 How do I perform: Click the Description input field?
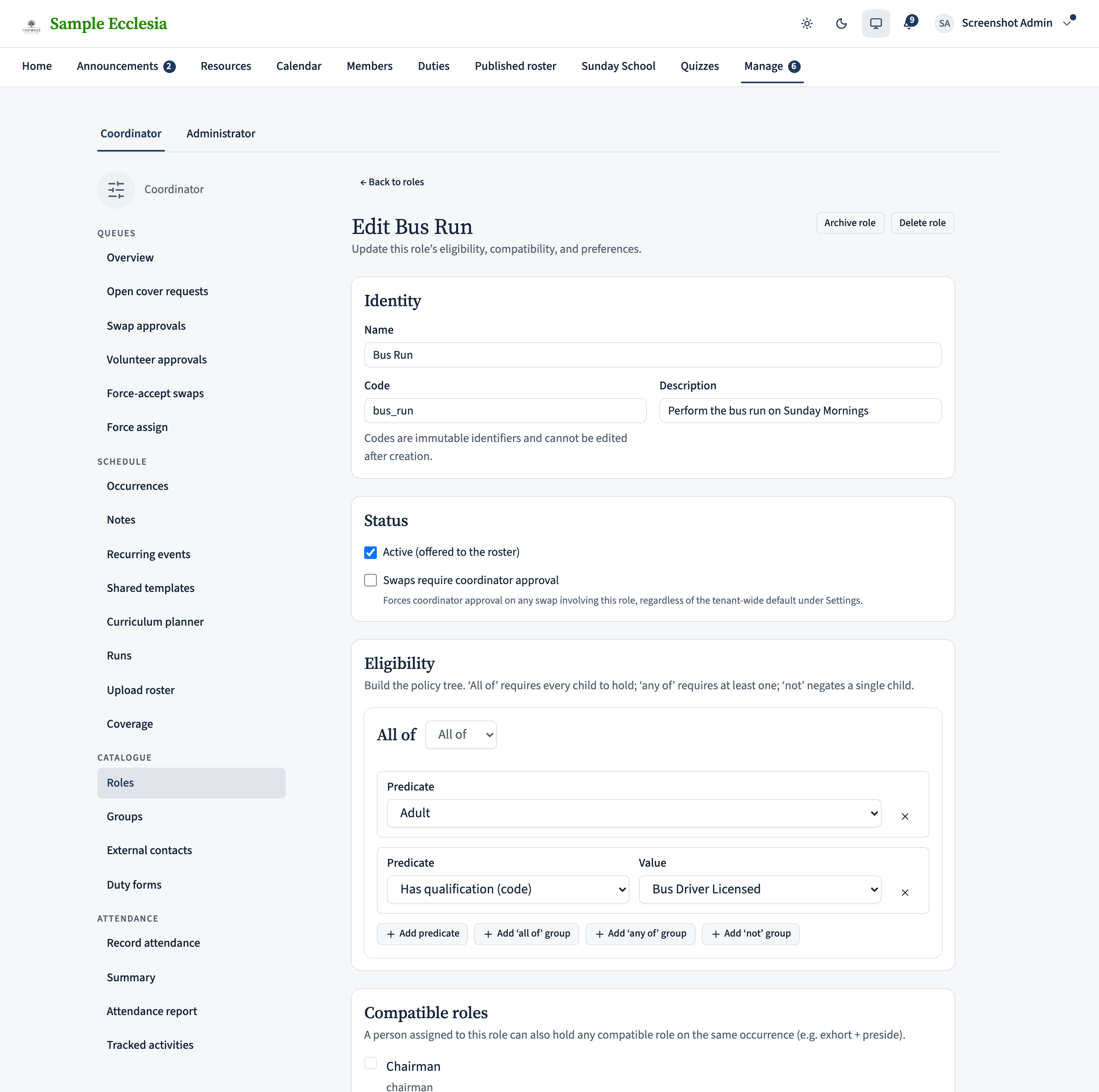[800, 411]
